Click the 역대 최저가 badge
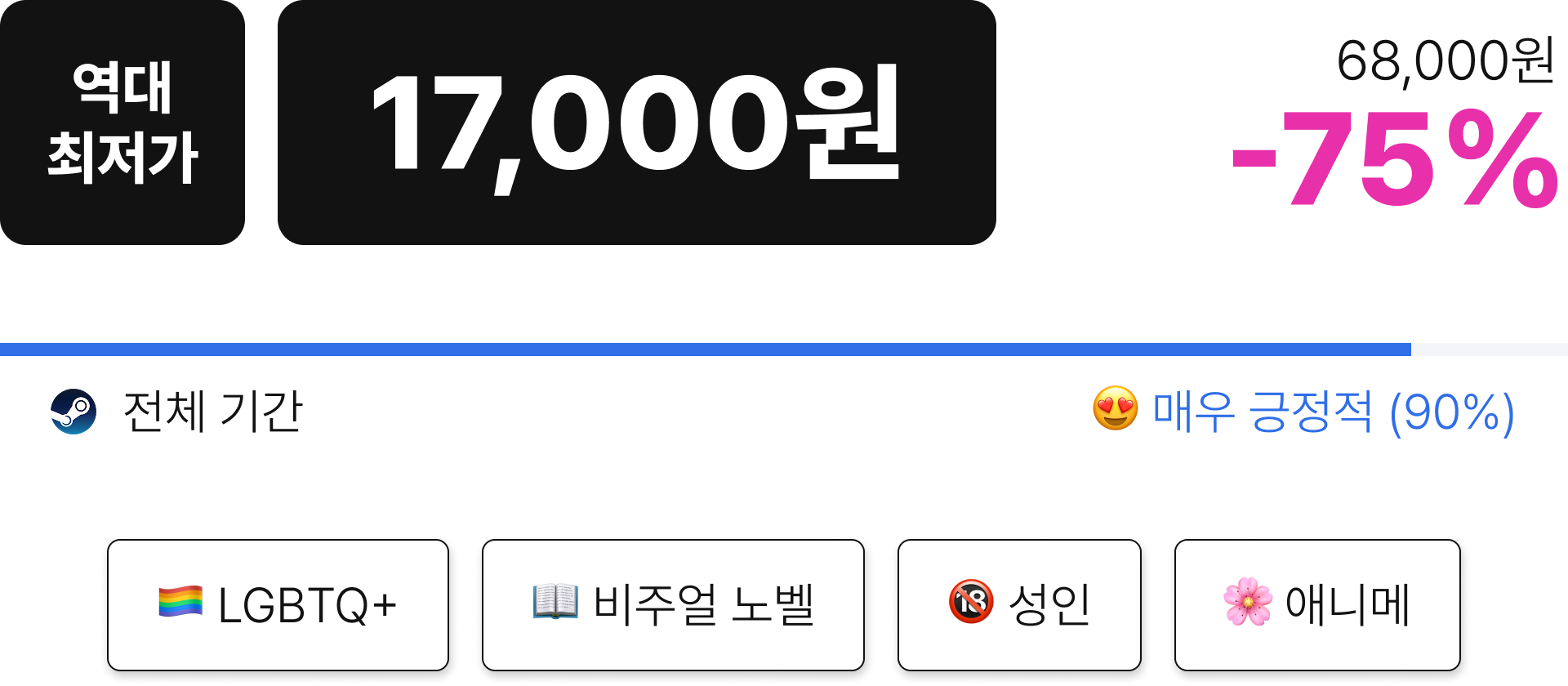The width and height of the screenshot is (1568, 686). (x=122, y=122)
